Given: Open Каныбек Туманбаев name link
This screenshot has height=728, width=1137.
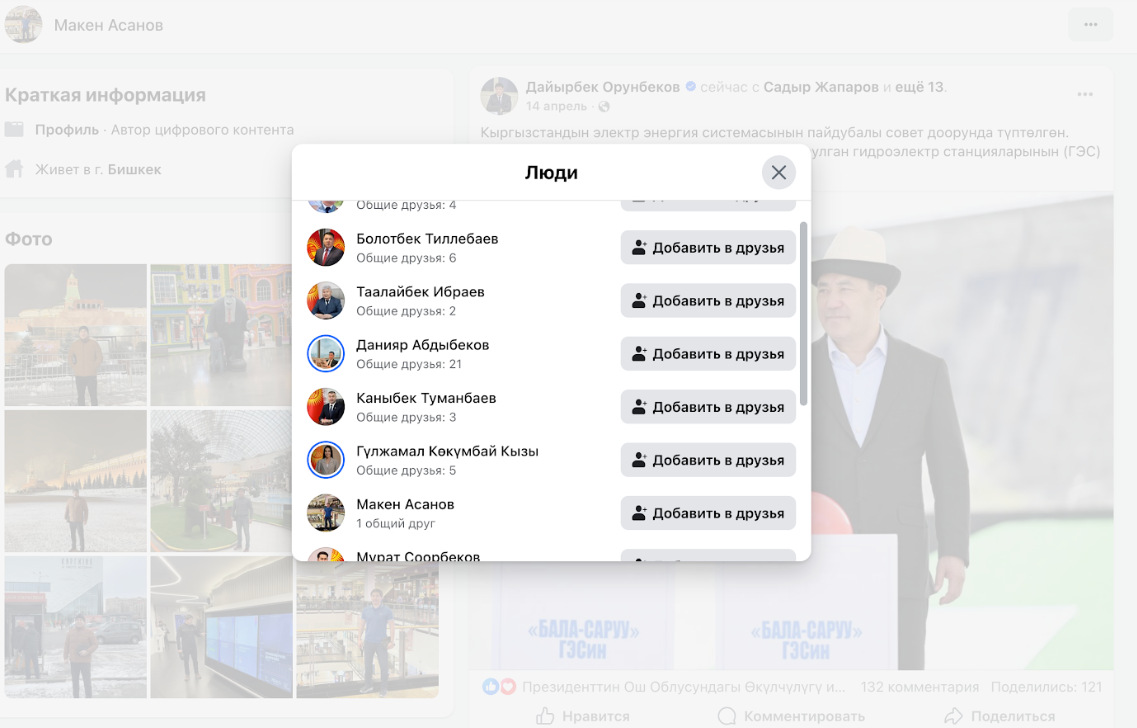Looking at the screenshot, I should pos(426,397).
